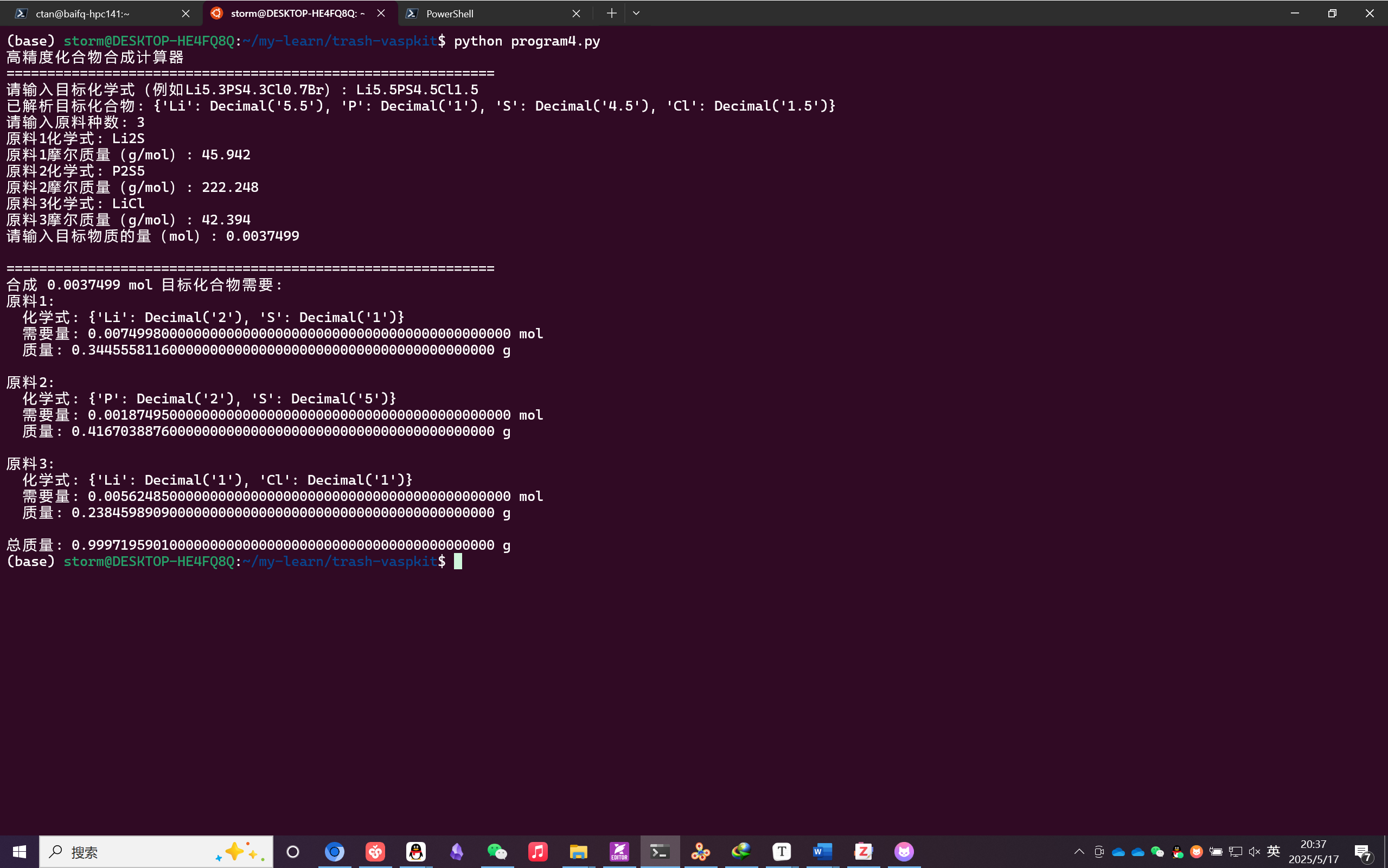The width and height of the screenshot is (1388, 868).
Task: Open Obsidian purple crystal taskbar icon
Action: (457, 851)
